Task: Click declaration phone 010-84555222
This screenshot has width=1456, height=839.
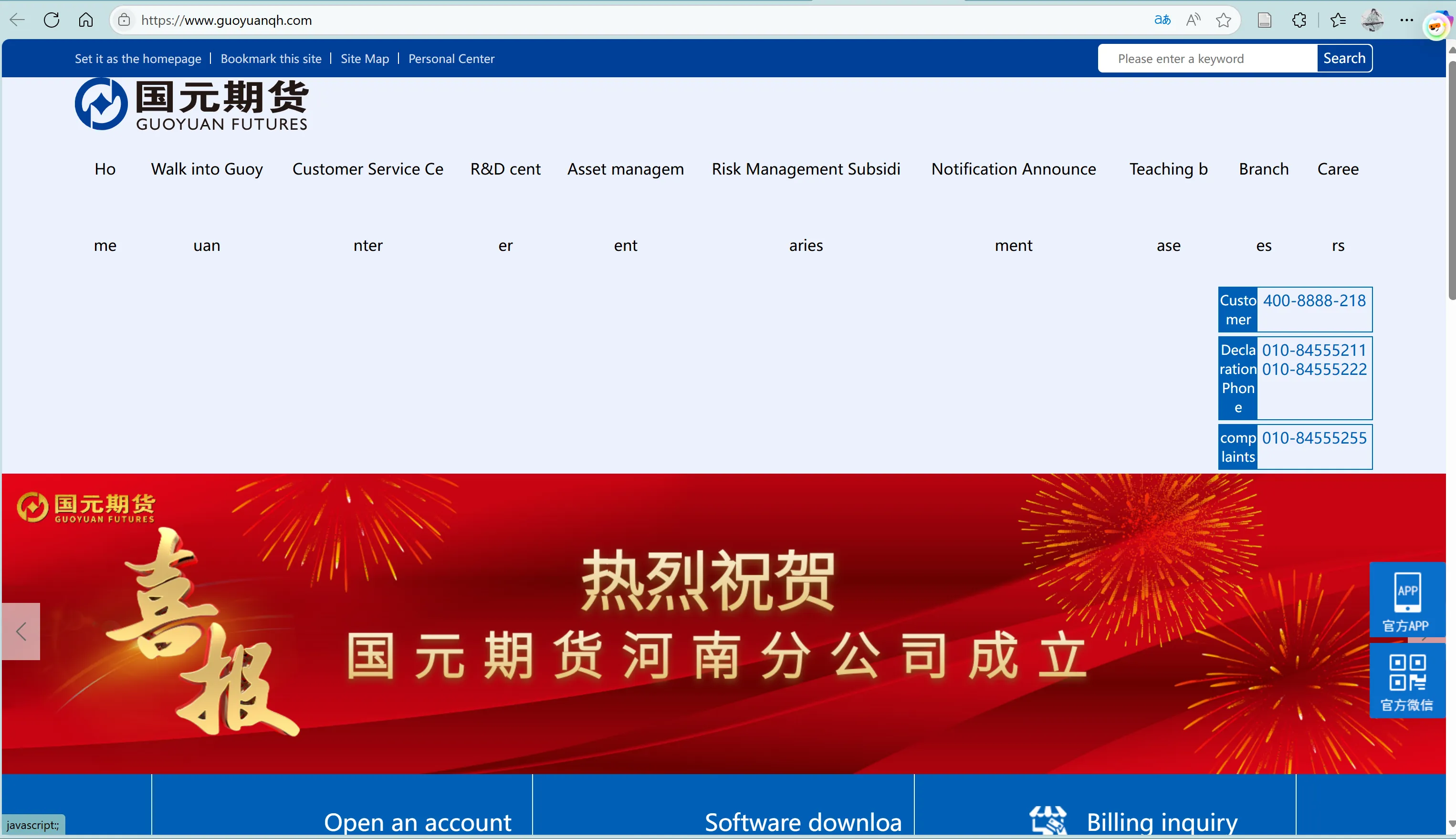Action: click(x=1314, y=369)
